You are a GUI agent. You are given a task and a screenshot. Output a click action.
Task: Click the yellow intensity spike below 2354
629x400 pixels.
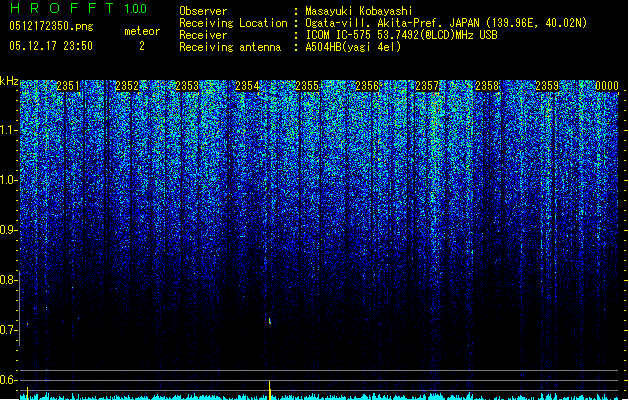(x=270, y=390)
